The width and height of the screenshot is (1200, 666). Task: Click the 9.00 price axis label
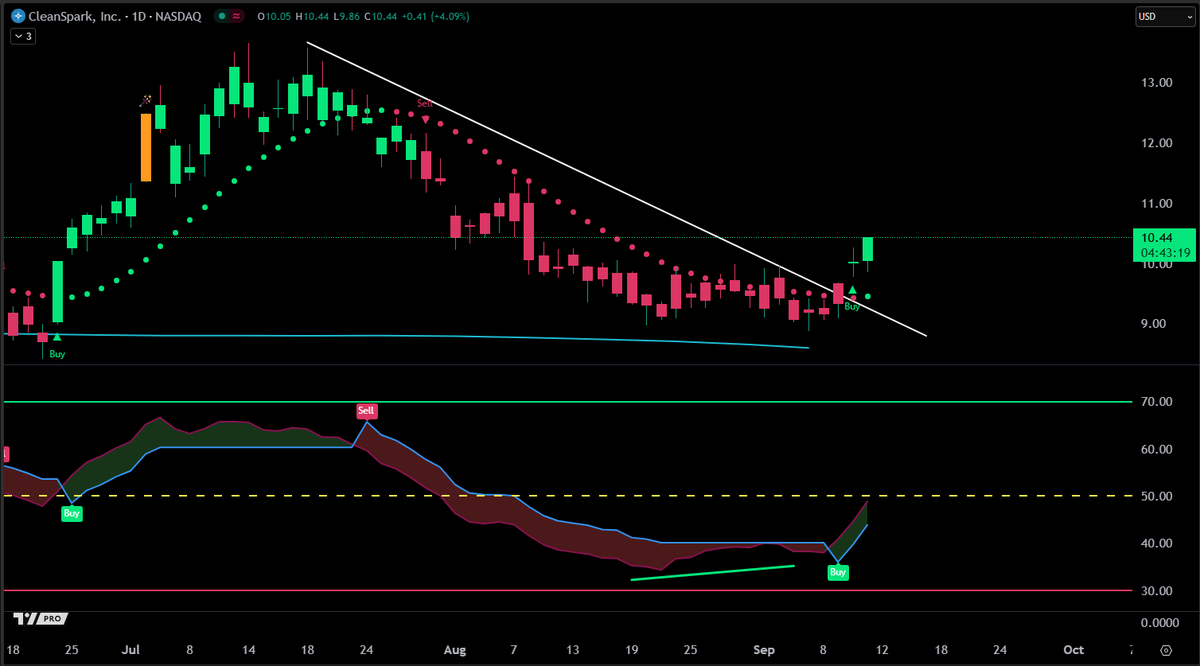1153,324
